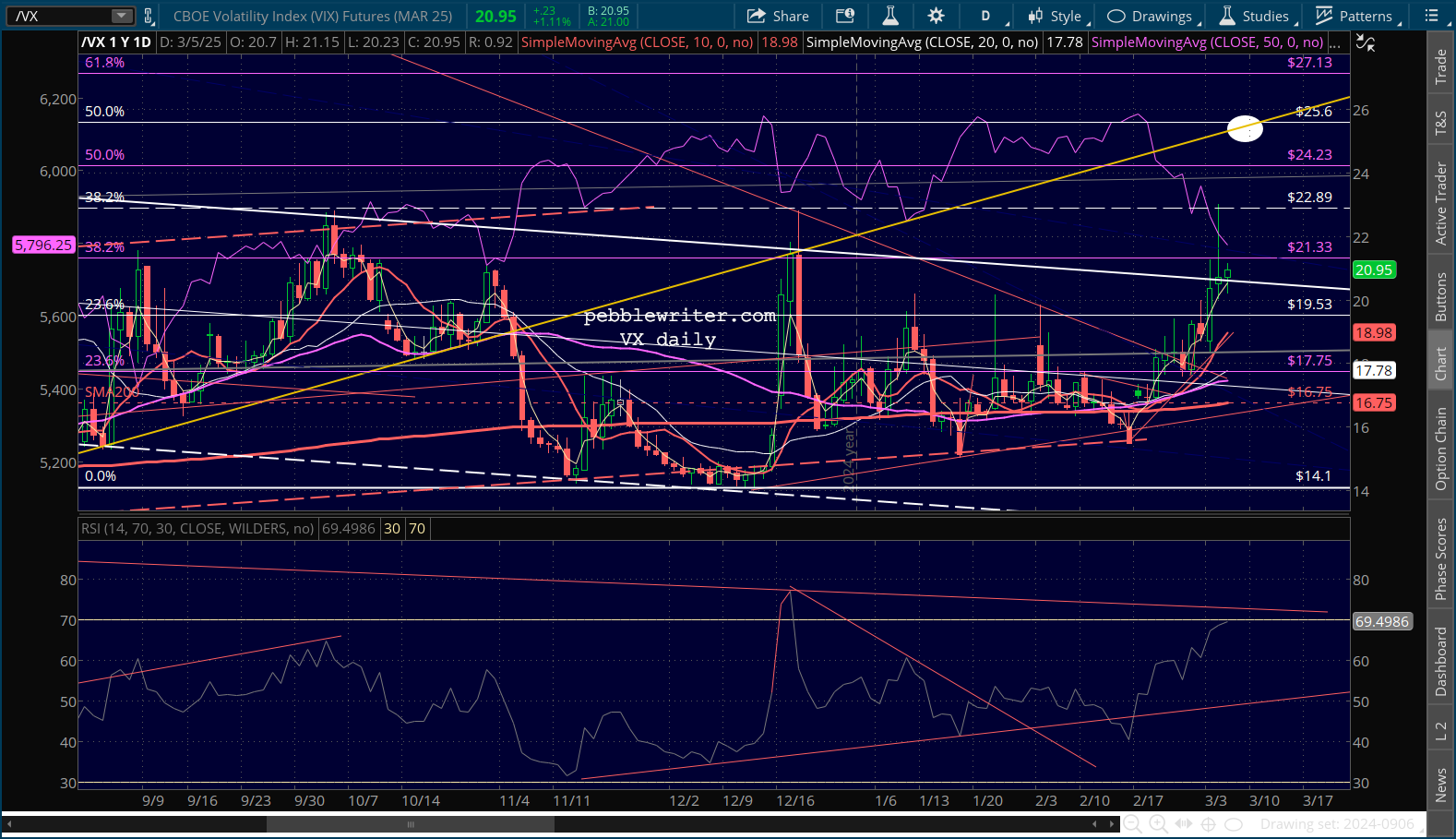
Task: Toggle the Active Trader side panel
Action: click(1440, 204)
